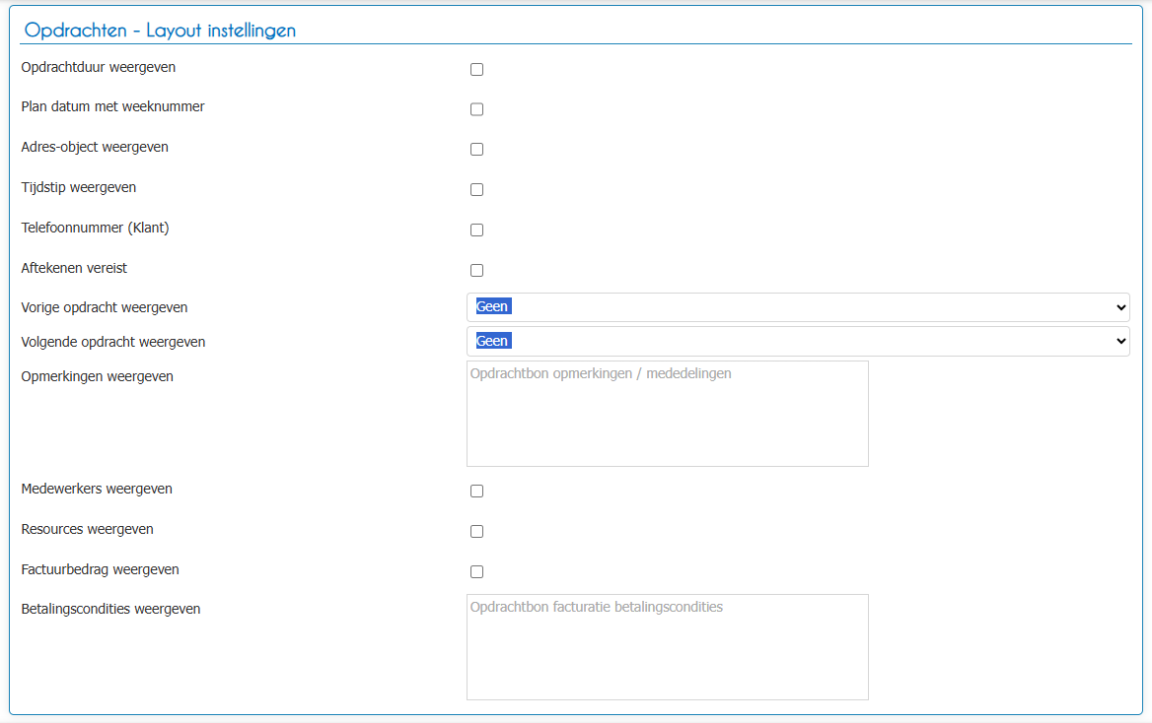Toggle the Adres-object weergeven checkbox
The height and width of the screenshot is (723, 1152).
click(477, 149)
